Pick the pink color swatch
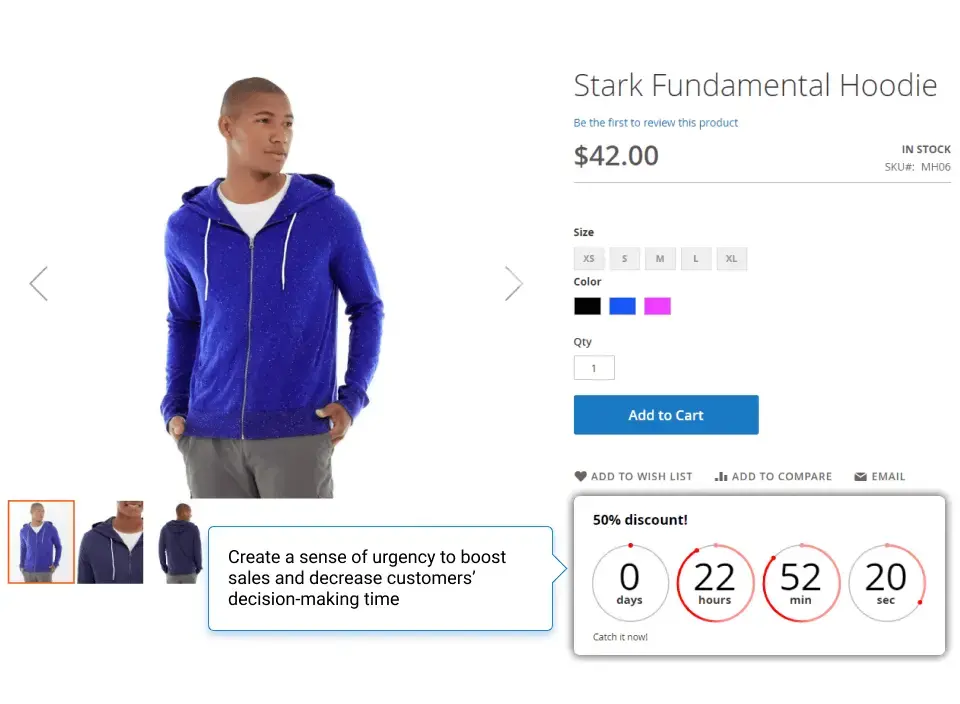960x704 pixels. click(657, 306)
